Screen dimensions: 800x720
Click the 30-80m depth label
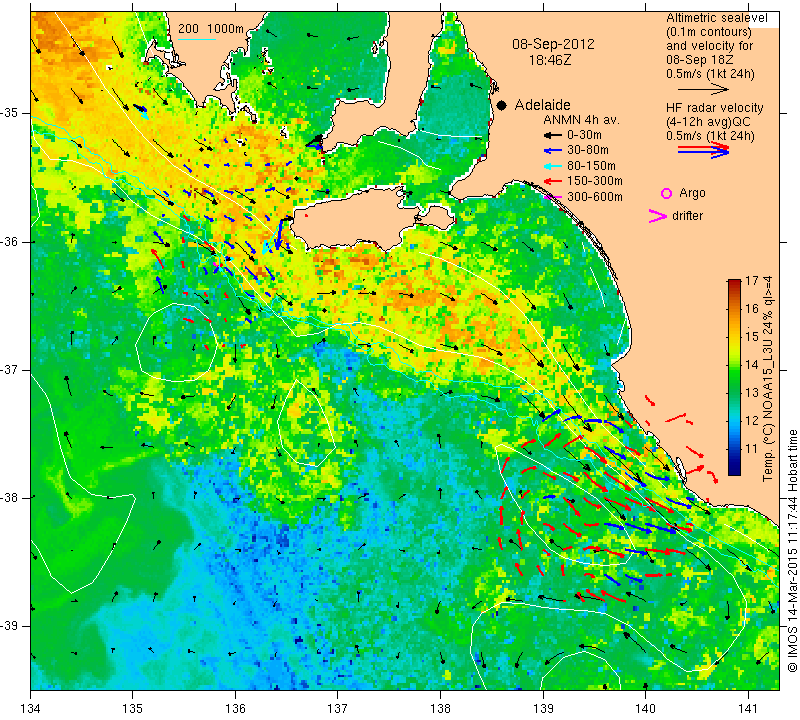tap(588, 150)
